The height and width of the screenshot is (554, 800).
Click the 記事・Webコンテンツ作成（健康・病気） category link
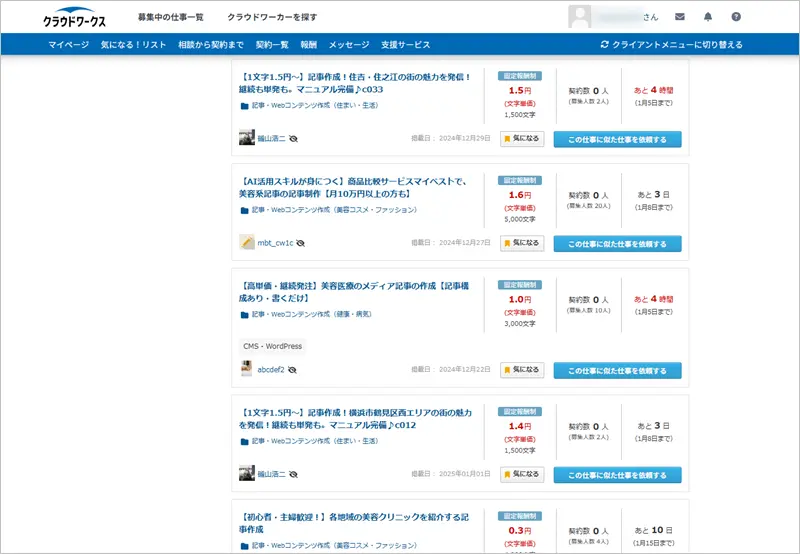click(x=310, y=314)
